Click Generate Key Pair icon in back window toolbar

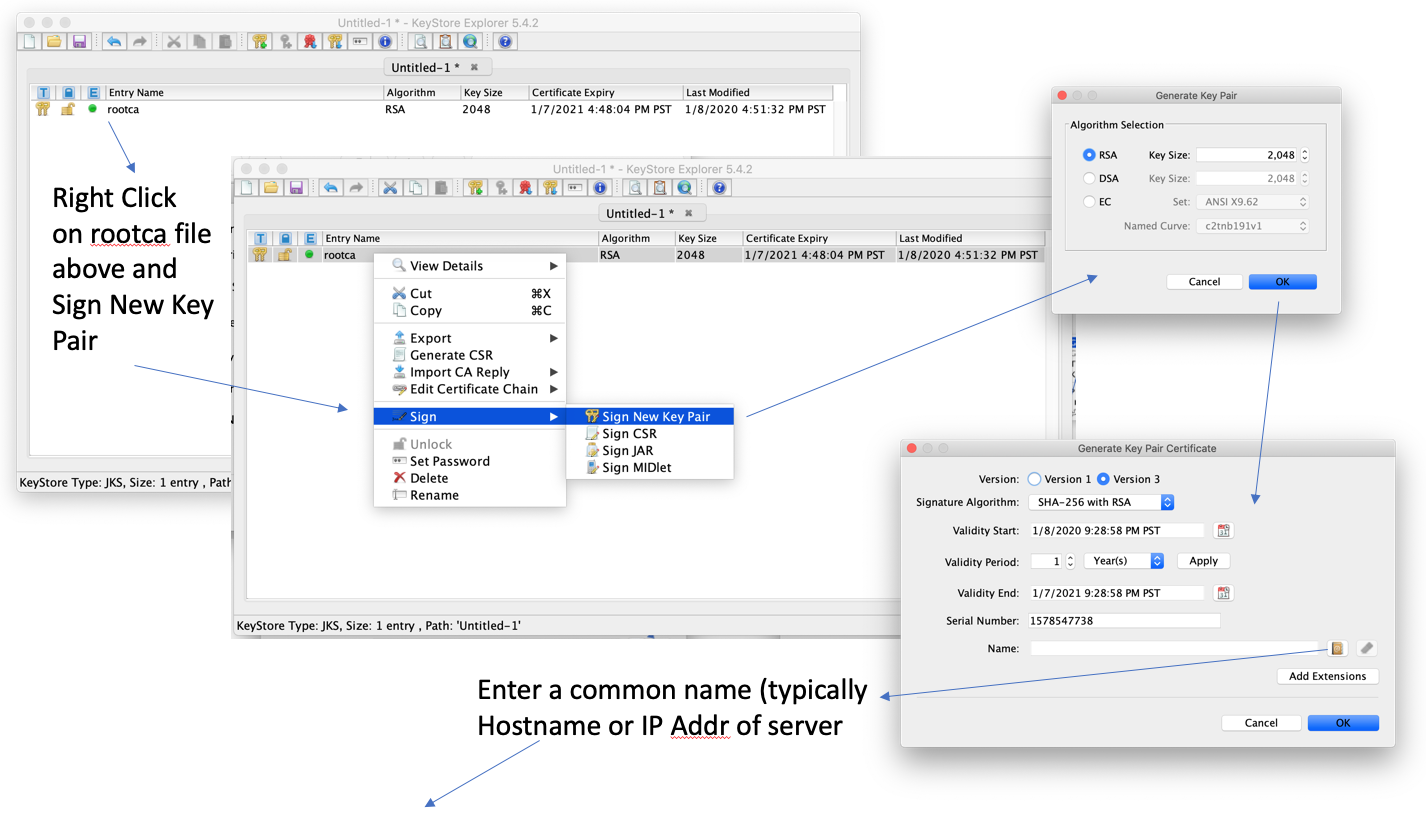pos(260,42)
